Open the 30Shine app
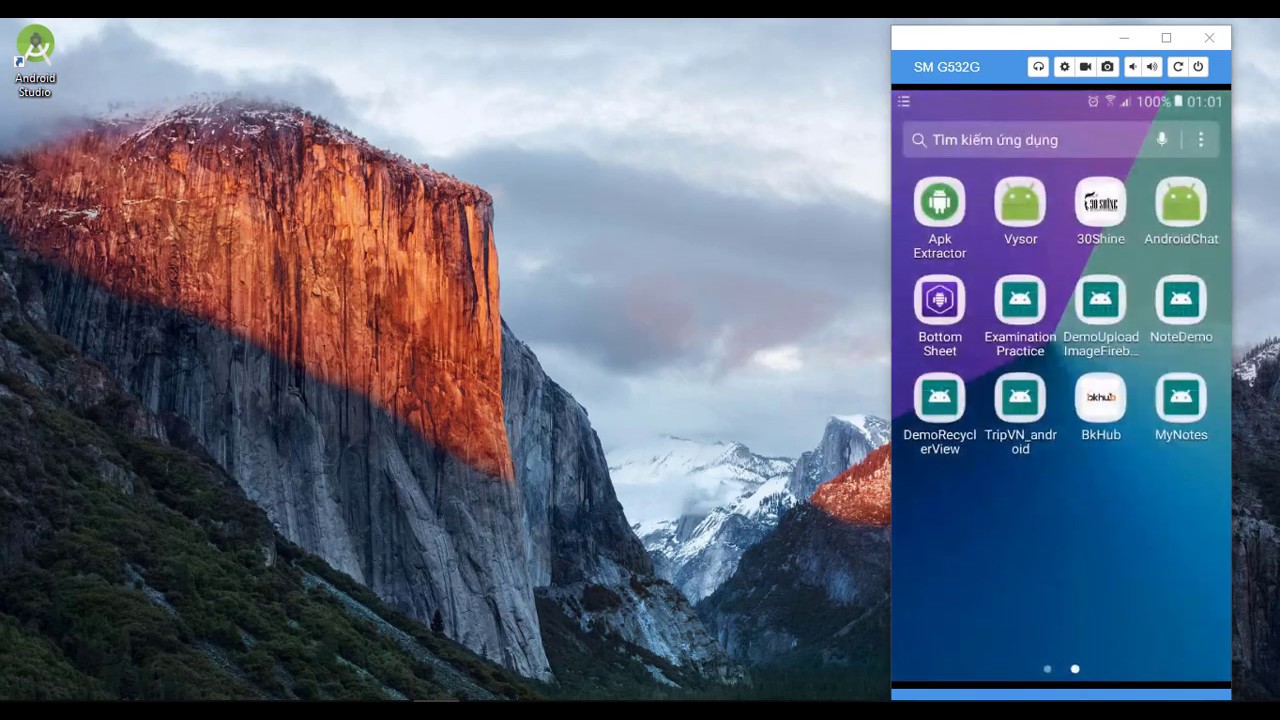Viewport: 1280px width, 720px height. 1101,211
